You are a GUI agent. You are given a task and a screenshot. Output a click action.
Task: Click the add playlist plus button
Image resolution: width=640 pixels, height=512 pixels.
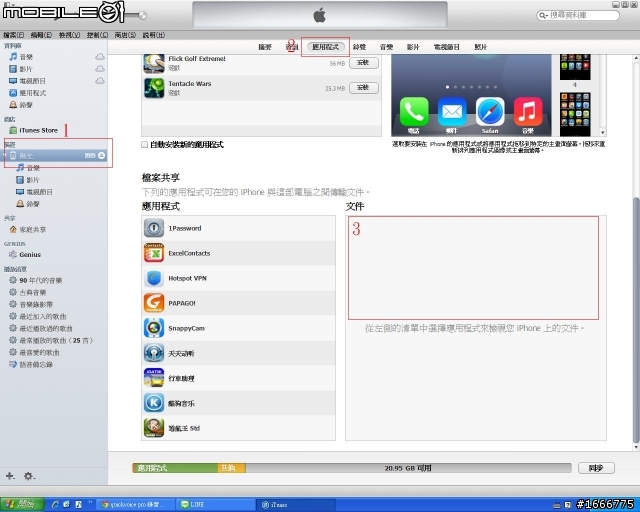pos(10,476)
